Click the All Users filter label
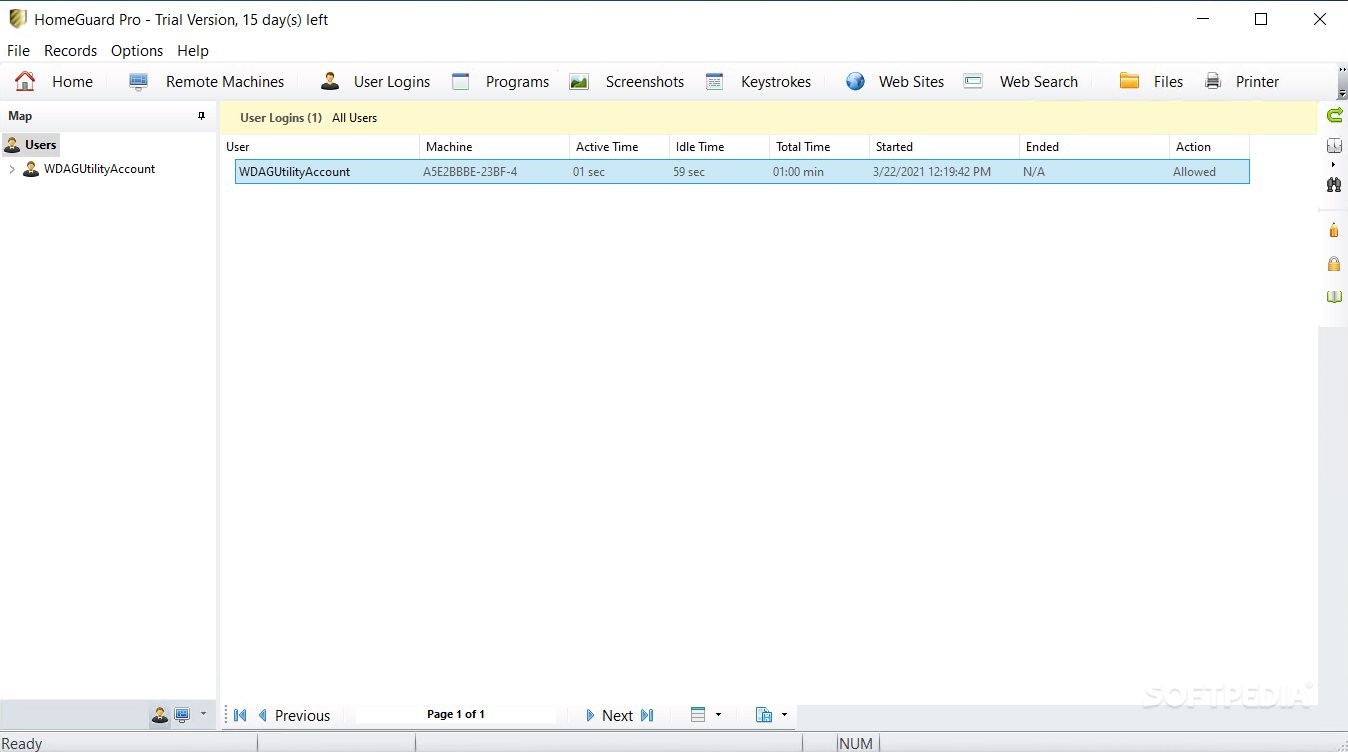The image size is (1348, 752). click(355, 118)
